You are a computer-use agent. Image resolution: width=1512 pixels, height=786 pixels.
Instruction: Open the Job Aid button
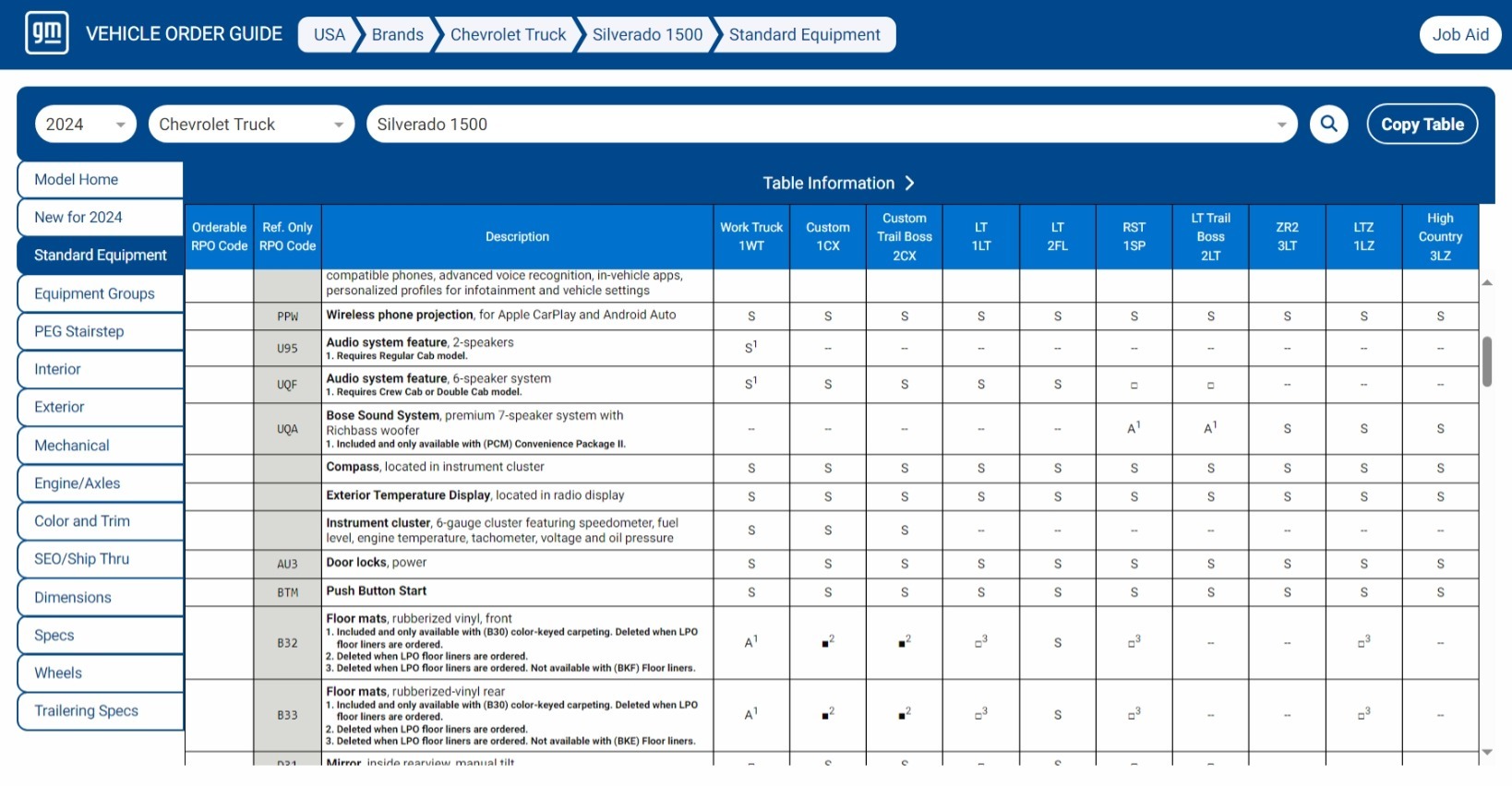(1460, 35)
